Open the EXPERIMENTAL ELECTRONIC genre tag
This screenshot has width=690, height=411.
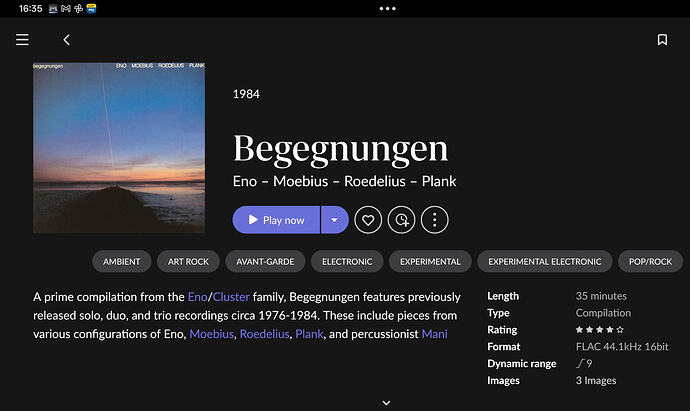point(545,262)
